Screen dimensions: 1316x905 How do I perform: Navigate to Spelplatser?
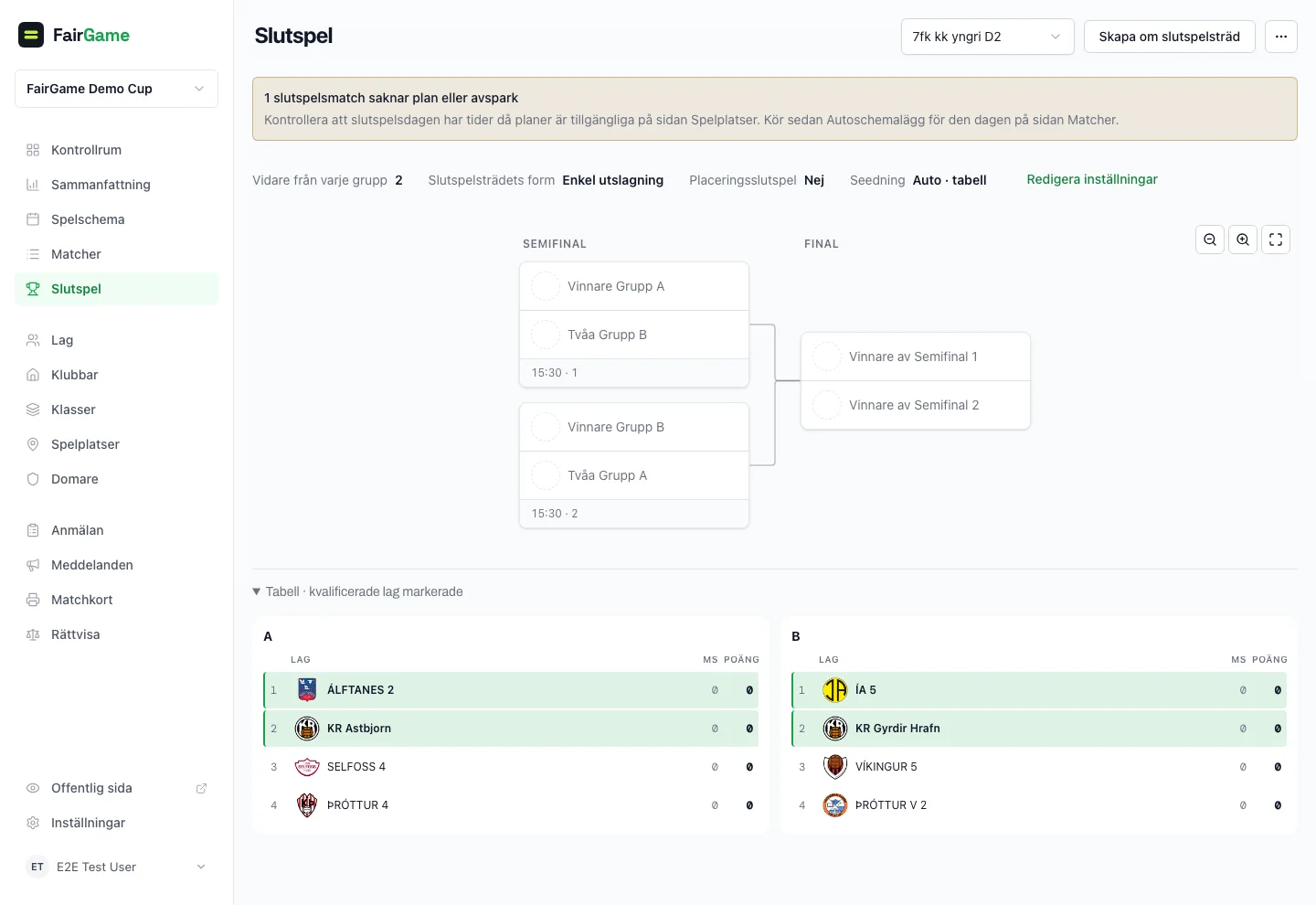[x=116, y=444]
